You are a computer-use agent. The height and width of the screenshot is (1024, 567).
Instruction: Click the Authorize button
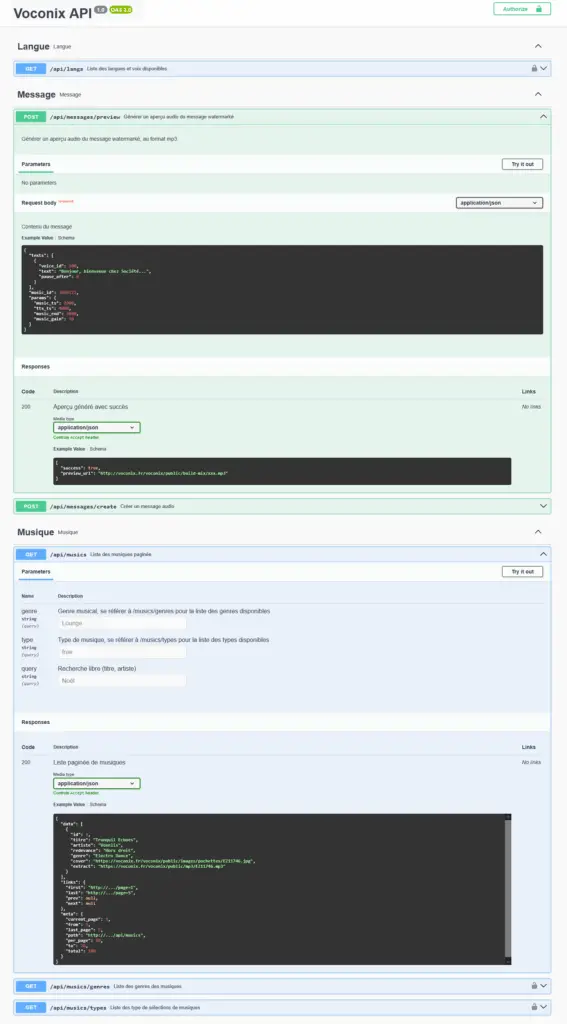(522, 8)
